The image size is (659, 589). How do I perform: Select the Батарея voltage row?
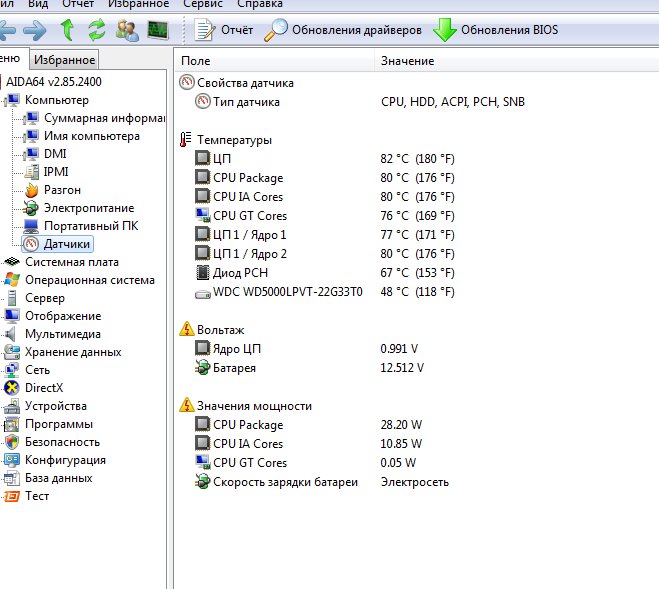(310, 368)
